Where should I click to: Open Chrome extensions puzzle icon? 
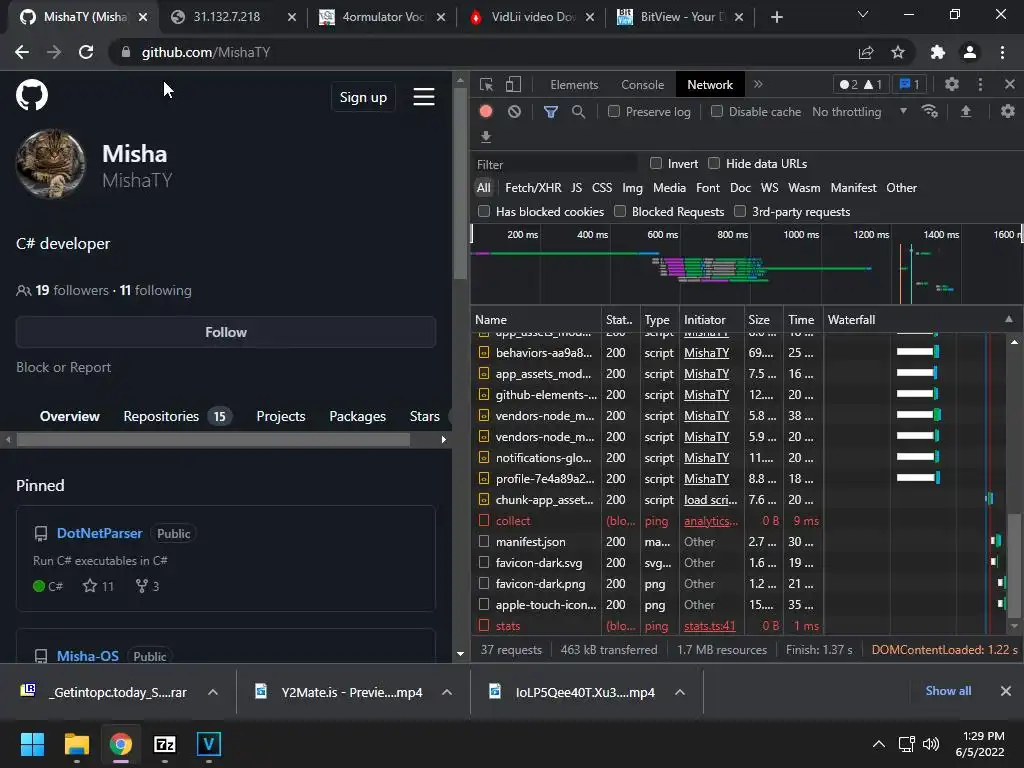pyautogui.click(x=938, y=52)
